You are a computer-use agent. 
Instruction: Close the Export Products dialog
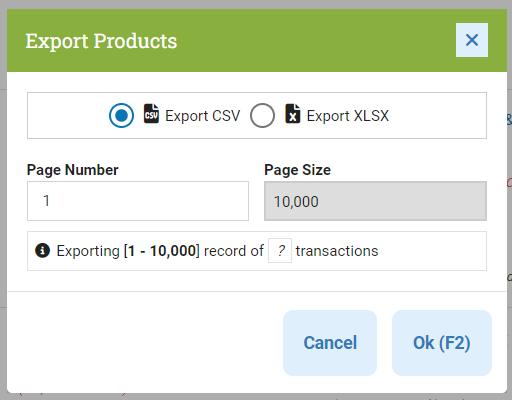[x=472, y=40]
